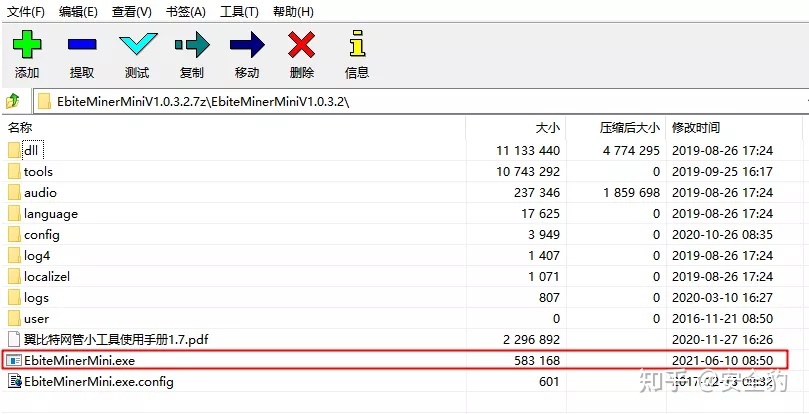Open the 编辑(E) menu
809x414 pixels.
coord(78,12)
